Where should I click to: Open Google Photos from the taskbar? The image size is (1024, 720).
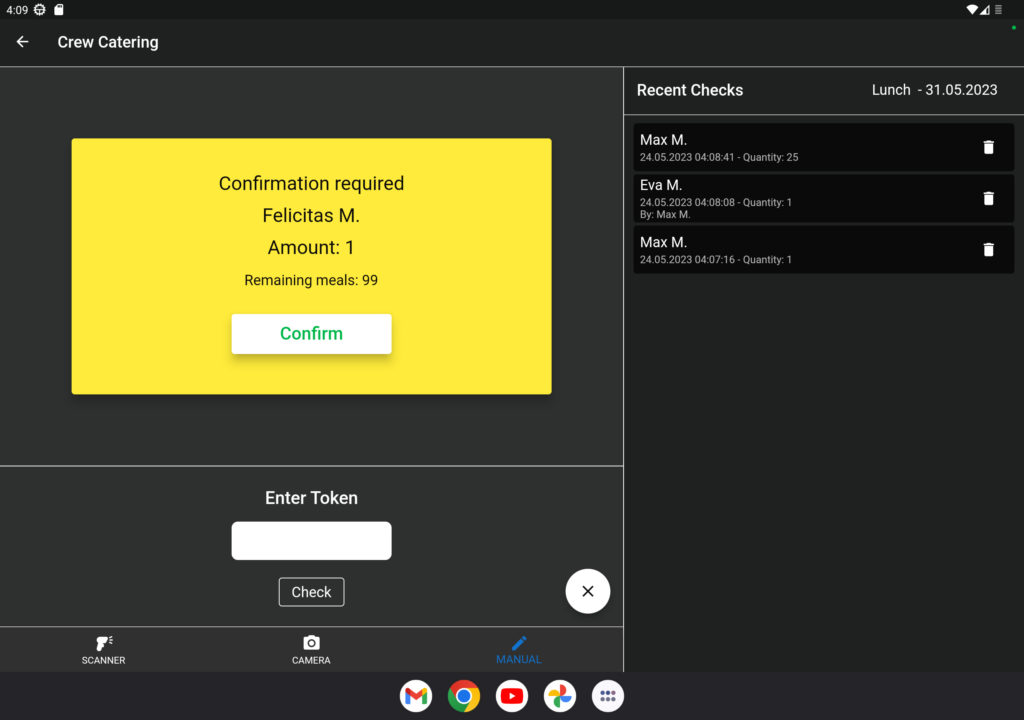(x=560, y=696)
